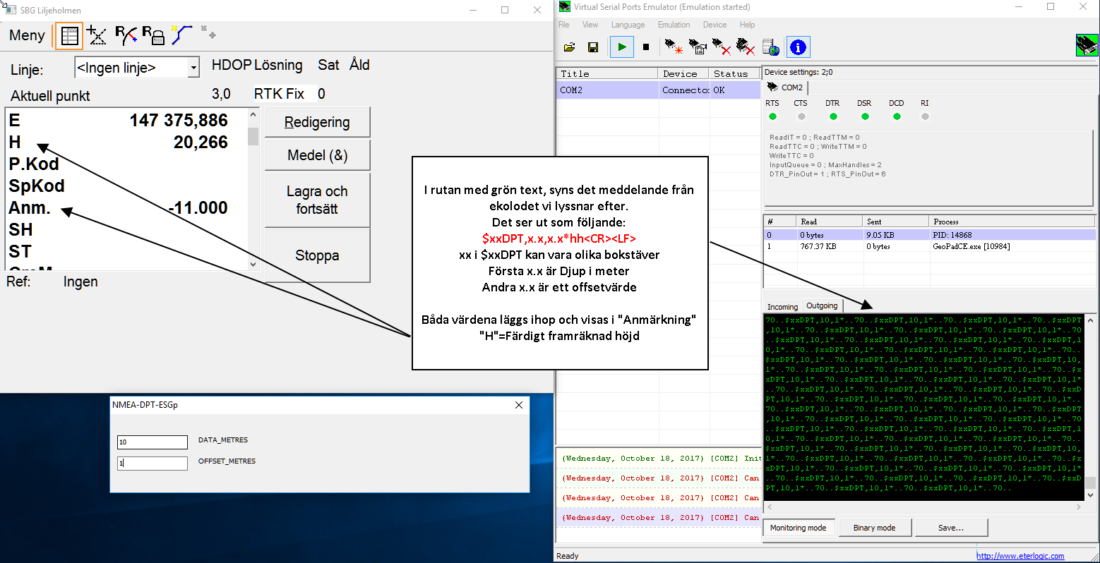Toggle Binary mode button
This screenshot has height=563, width=1100.
click(874, 528)
